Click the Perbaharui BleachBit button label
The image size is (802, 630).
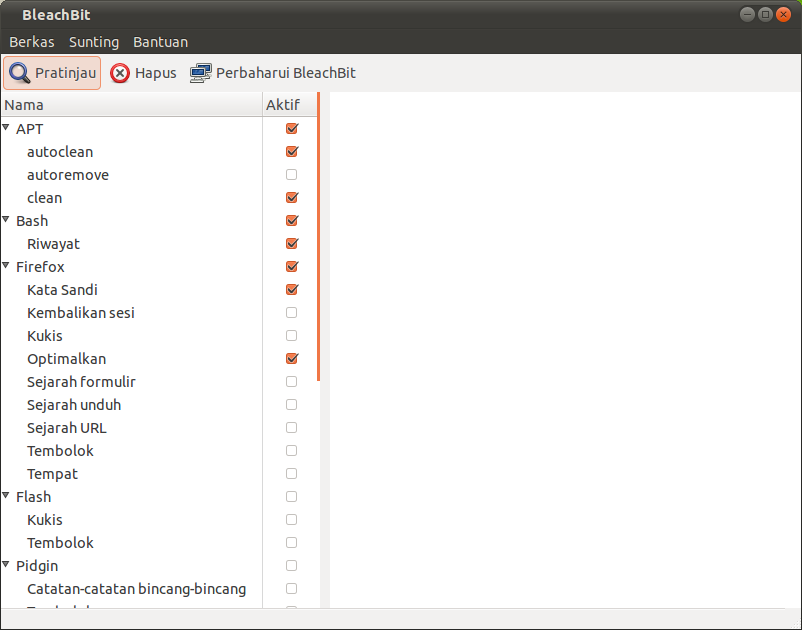click(x=285, y=73)
